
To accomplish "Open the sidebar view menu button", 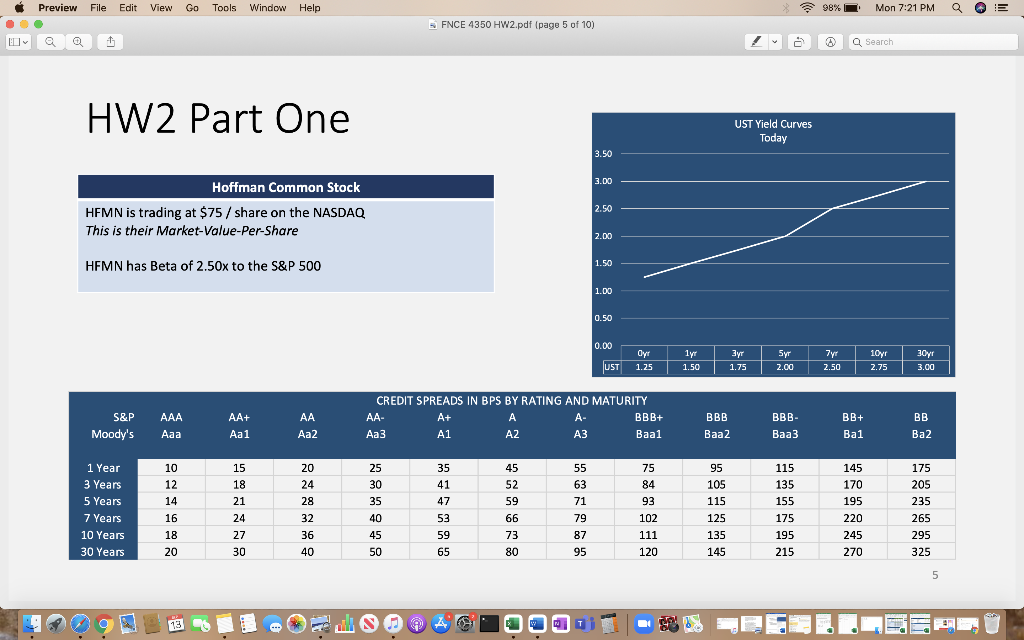I will (18, 42).
